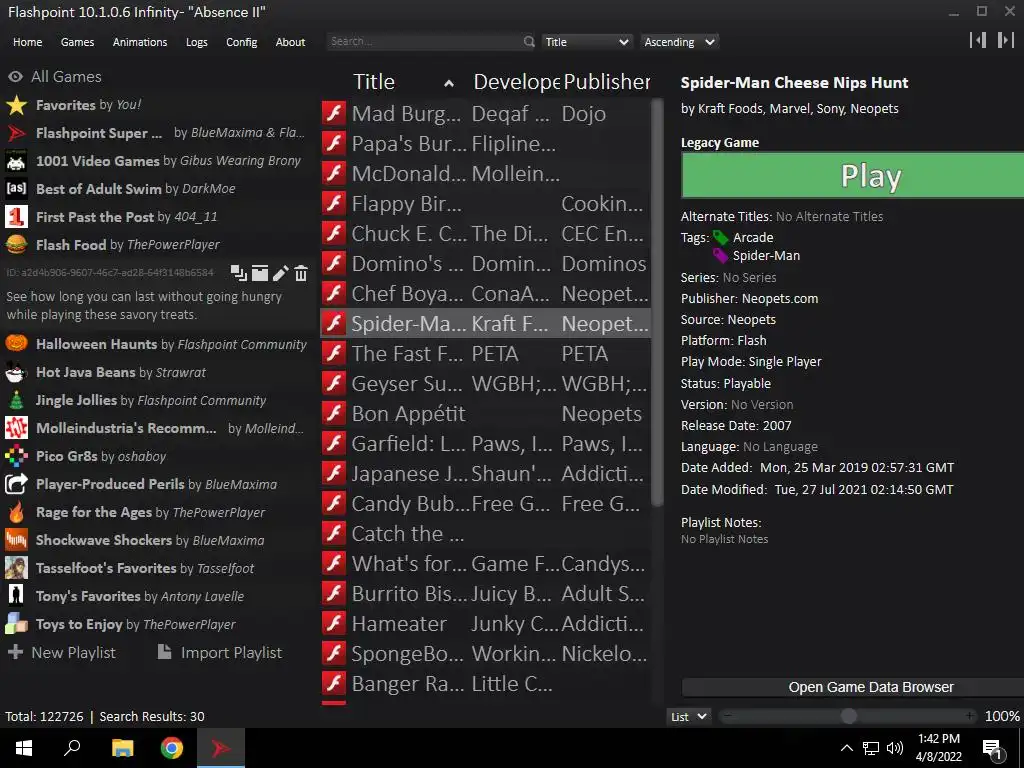Open the Animations menu tab
Viewport: 1024px width, 768px height.
[x=140, y=42]
